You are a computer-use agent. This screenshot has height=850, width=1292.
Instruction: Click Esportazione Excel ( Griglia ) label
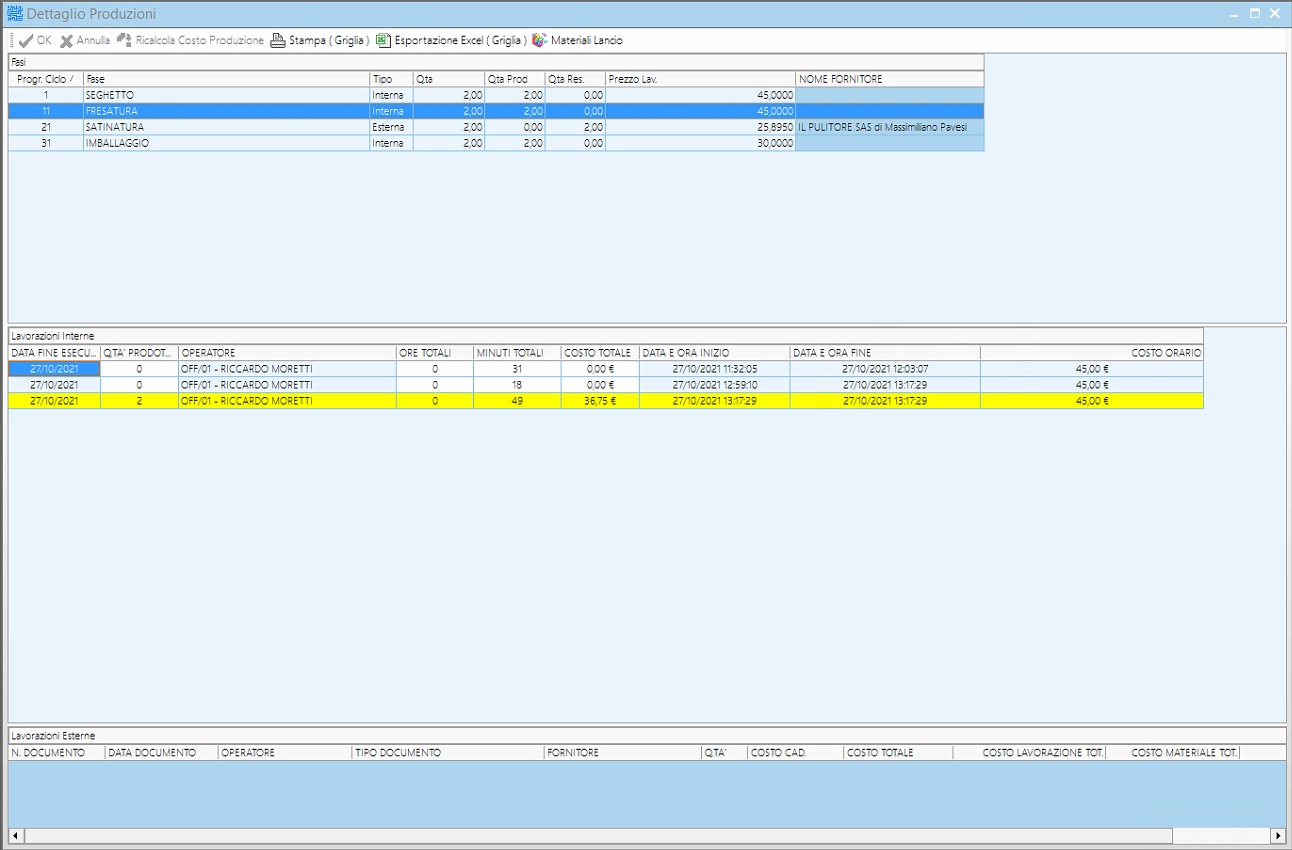pyautogui.click(x=460, y=41)
